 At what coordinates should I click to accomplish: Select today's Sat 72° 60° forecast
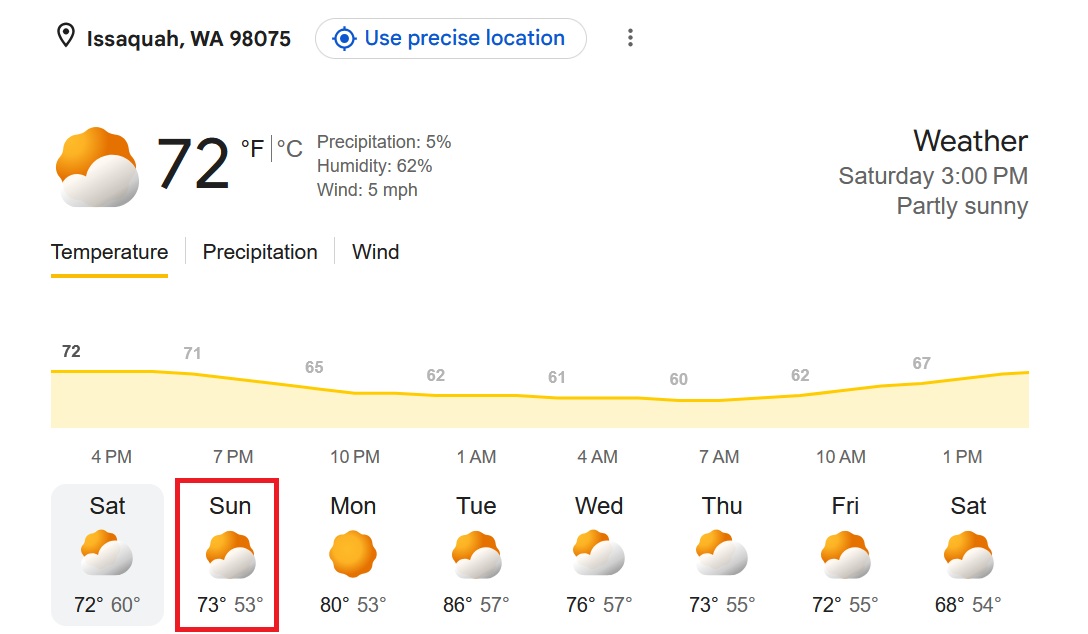click(108, 555)
